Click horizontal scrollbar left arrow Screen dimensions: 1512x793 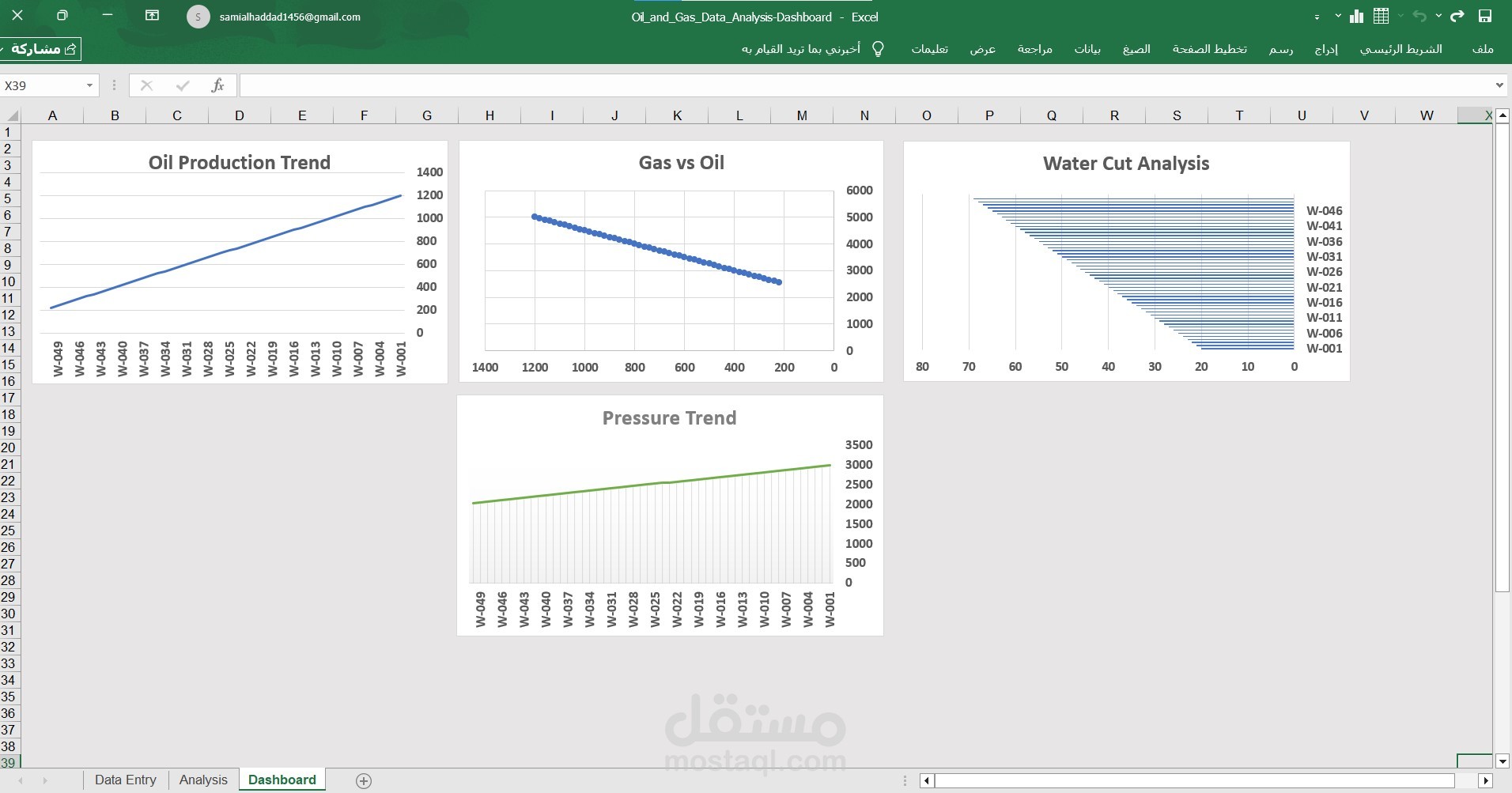927,780
